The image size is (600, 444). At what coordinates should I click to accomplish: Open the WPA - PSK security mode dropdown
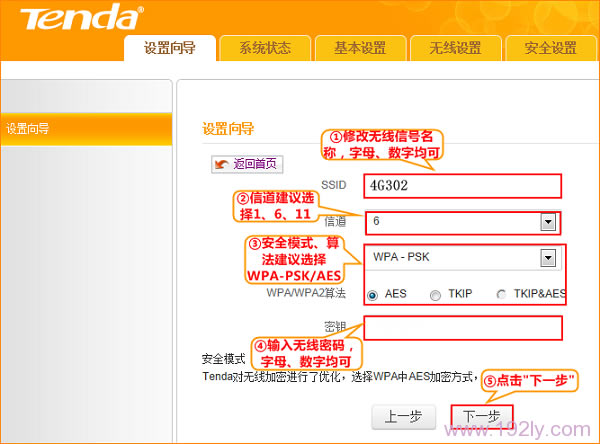point(547,258)
